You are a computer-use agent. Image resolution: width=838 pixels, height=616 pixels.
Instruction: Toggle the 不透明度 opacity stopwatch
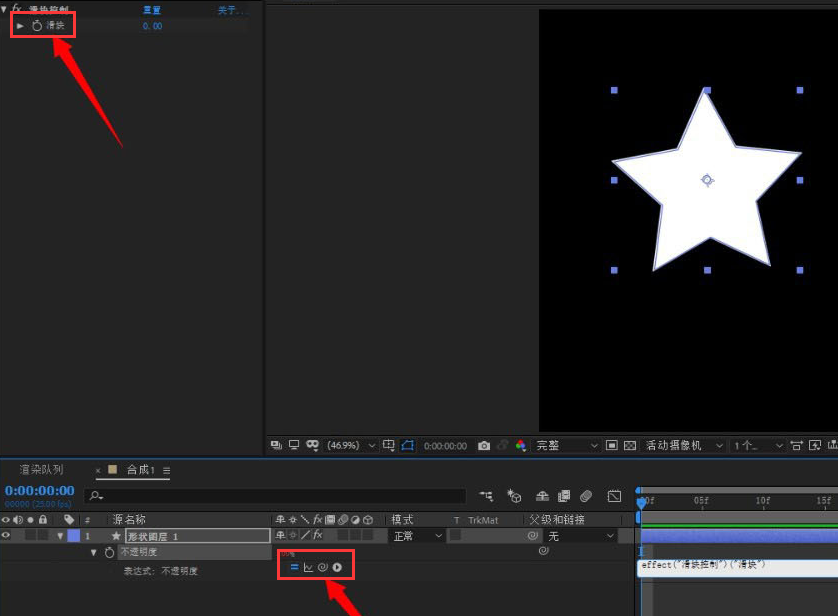pos(110,552)
